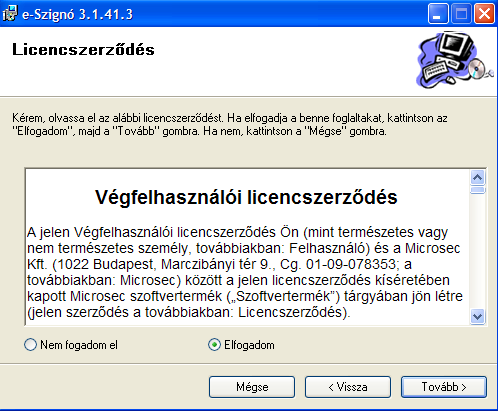Viewport: 498px width, 411px height.
Task: Click the scrollbar thumb in license box
Action: tap(478, 190)
